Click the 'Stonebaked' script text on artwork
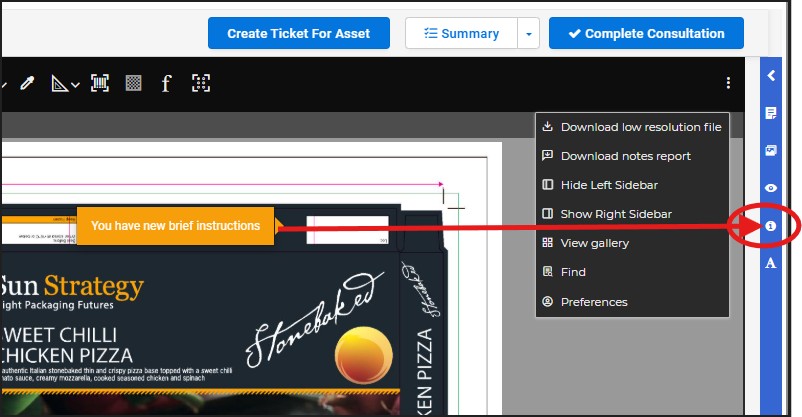This screenshot has height=417, width=802. point(314,319)
